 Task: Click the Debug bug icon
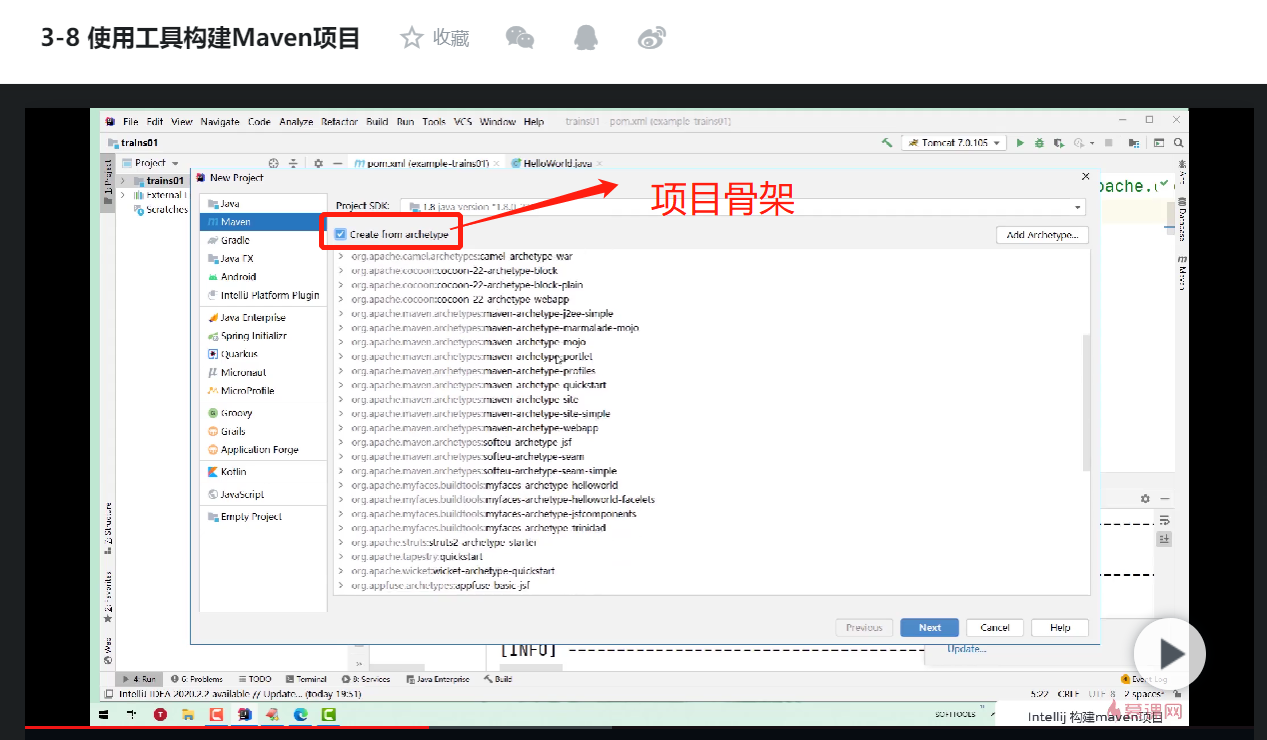[x=1040, y=143]
